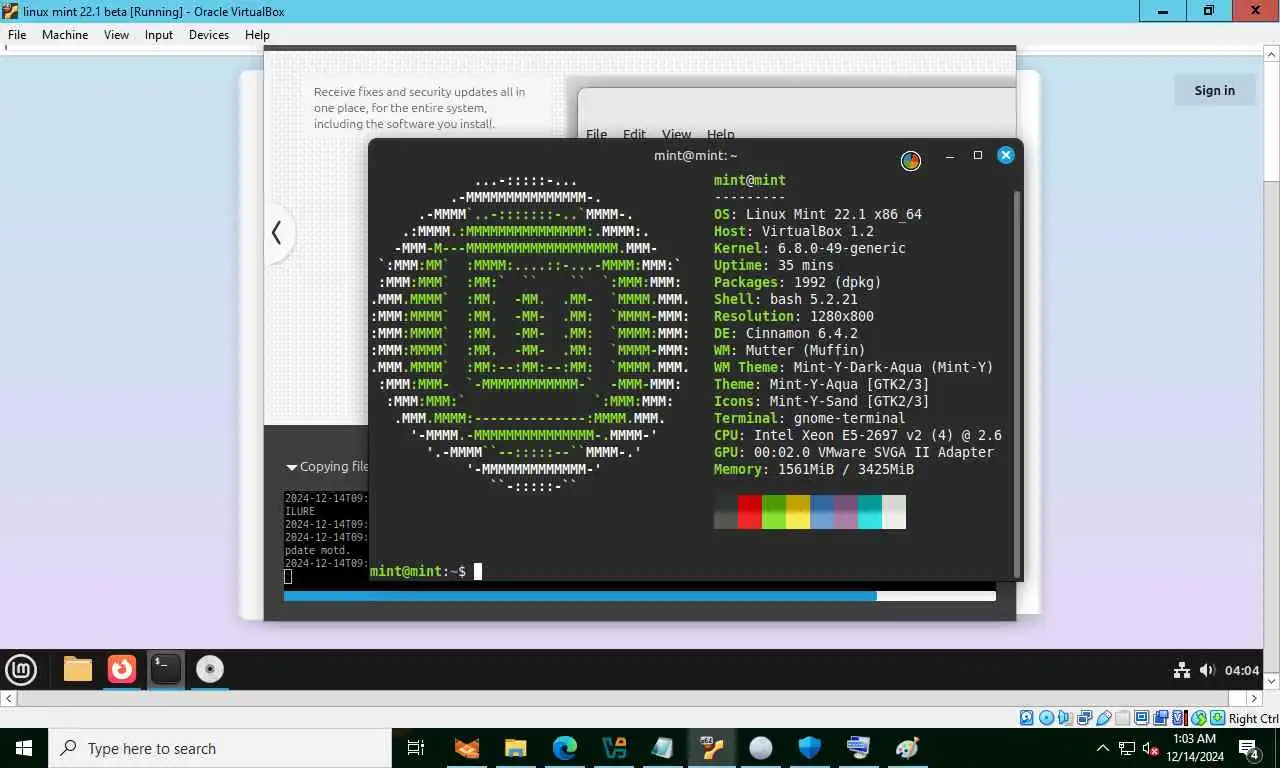
Task: Click VirtualBox network adapters status icon
Action: [x=1084, y=718]
